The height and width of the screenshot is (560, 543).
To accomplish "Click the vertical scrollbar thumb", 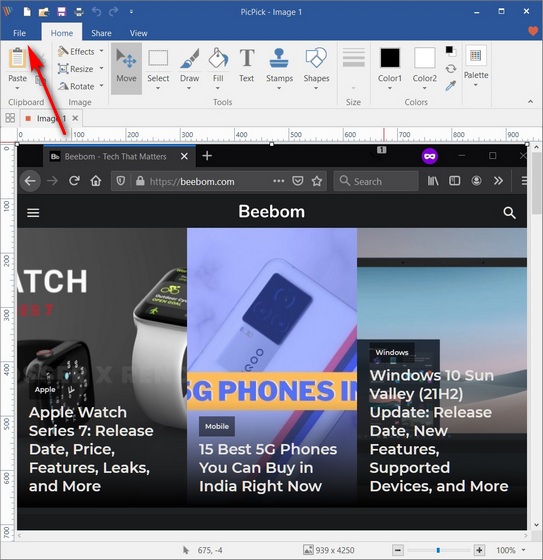I will [536, 183].
